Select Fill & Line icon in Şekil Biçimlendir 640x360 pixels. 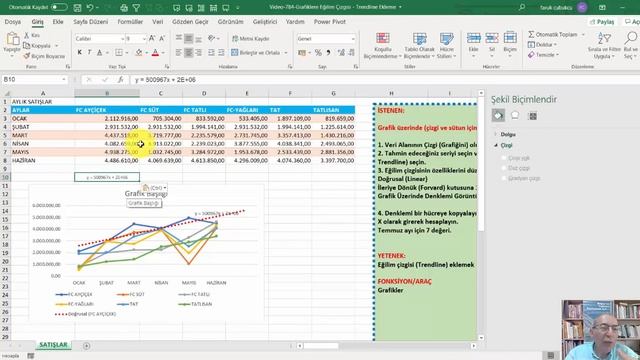[498, 116]
